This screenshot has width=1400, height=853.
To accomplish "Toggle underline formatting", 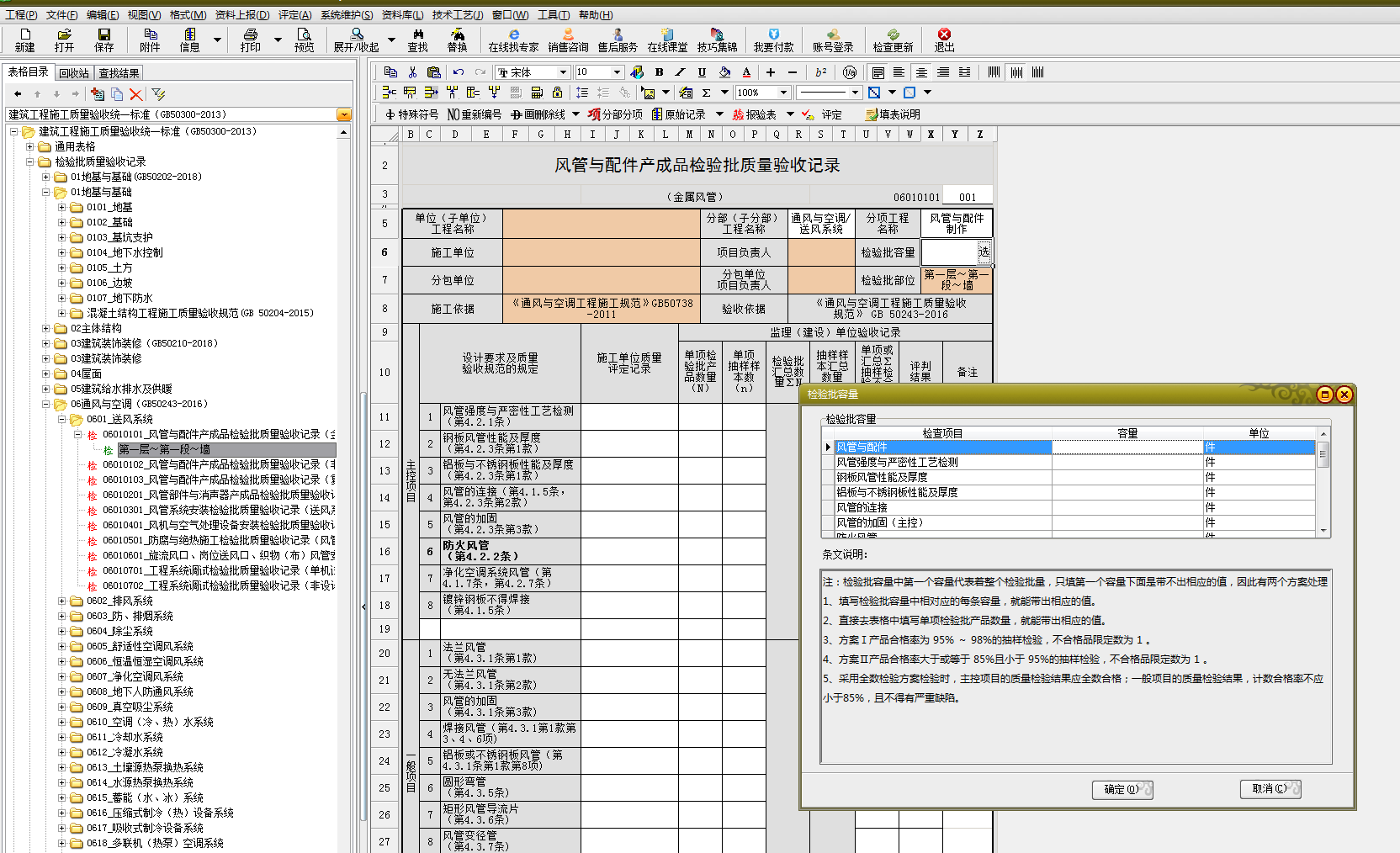I will [x=702, y=72].
